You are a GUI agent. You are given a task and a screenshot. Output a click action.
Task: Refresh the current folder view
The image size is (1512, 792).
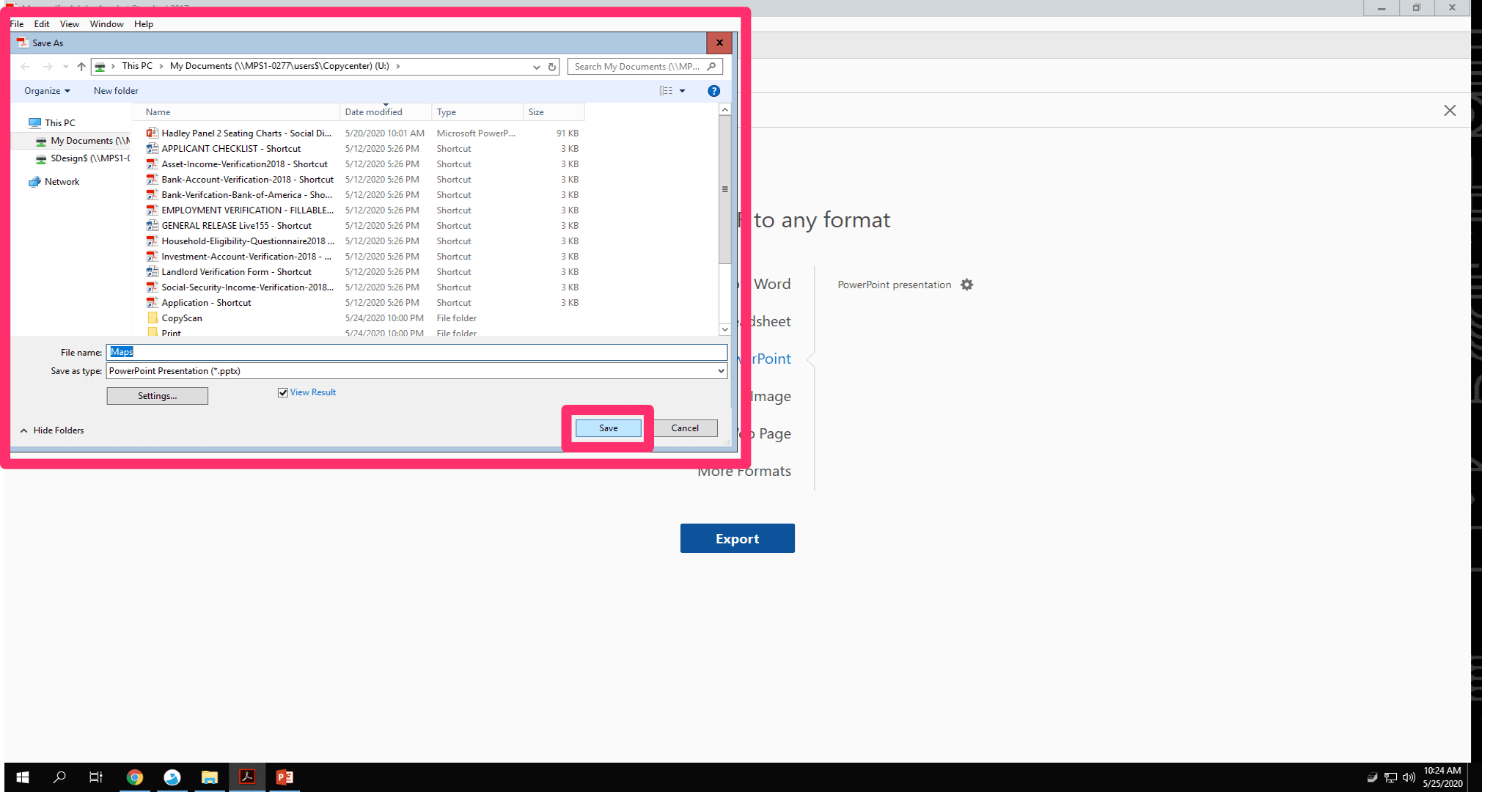(552, 66)
